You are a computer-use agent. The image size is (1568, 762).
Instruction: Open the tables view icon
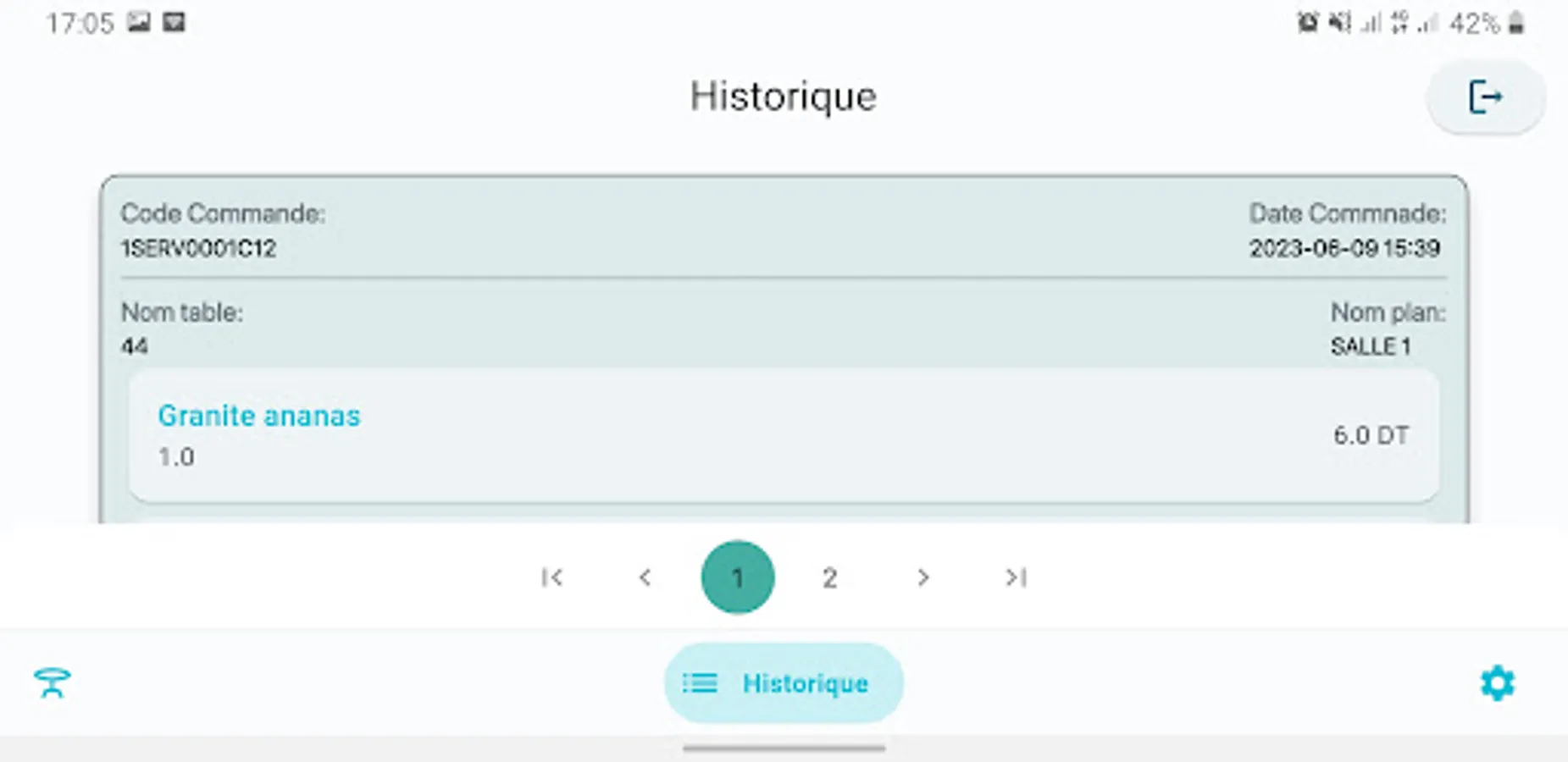(53, 682)
